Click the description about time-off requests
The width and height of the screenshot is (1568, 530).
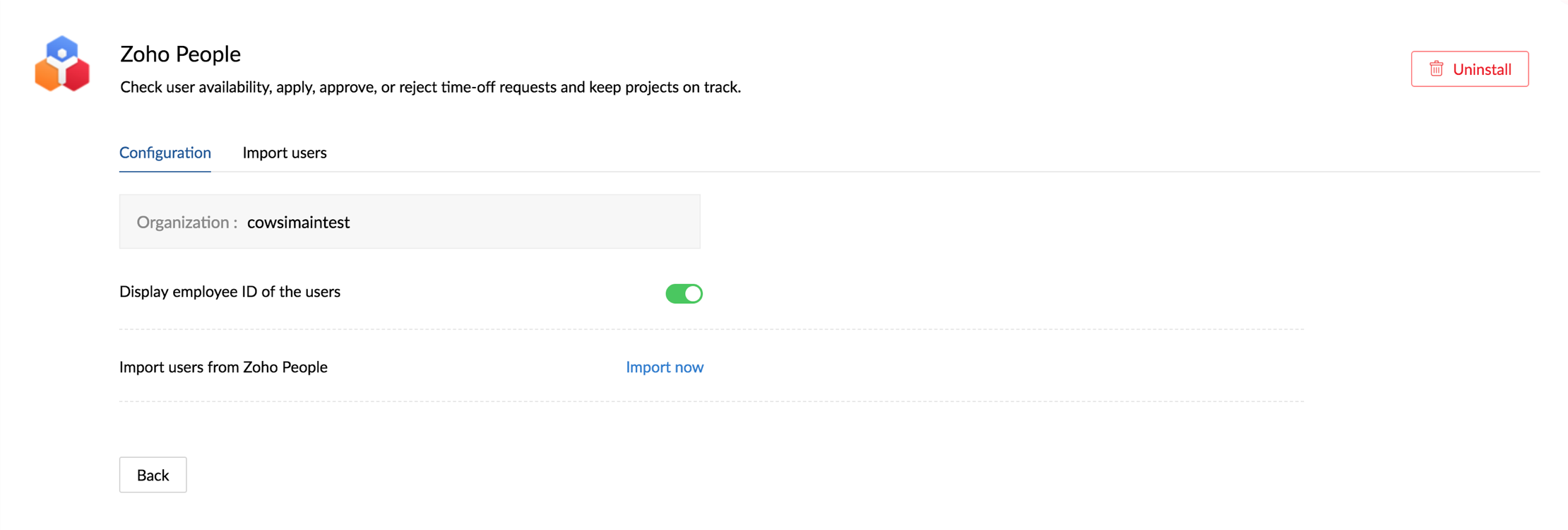[x=430, y=87]
